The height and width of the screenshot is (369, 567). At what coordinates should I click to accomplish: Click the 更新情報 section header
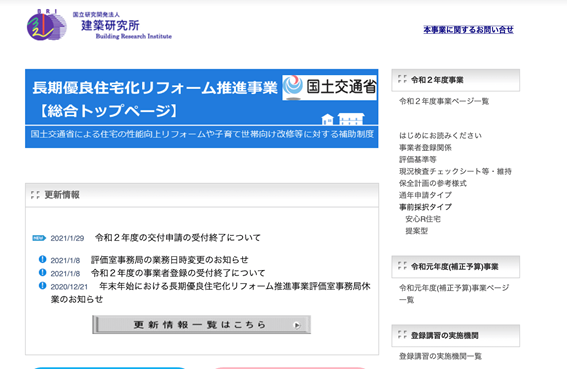pos(202,195)
